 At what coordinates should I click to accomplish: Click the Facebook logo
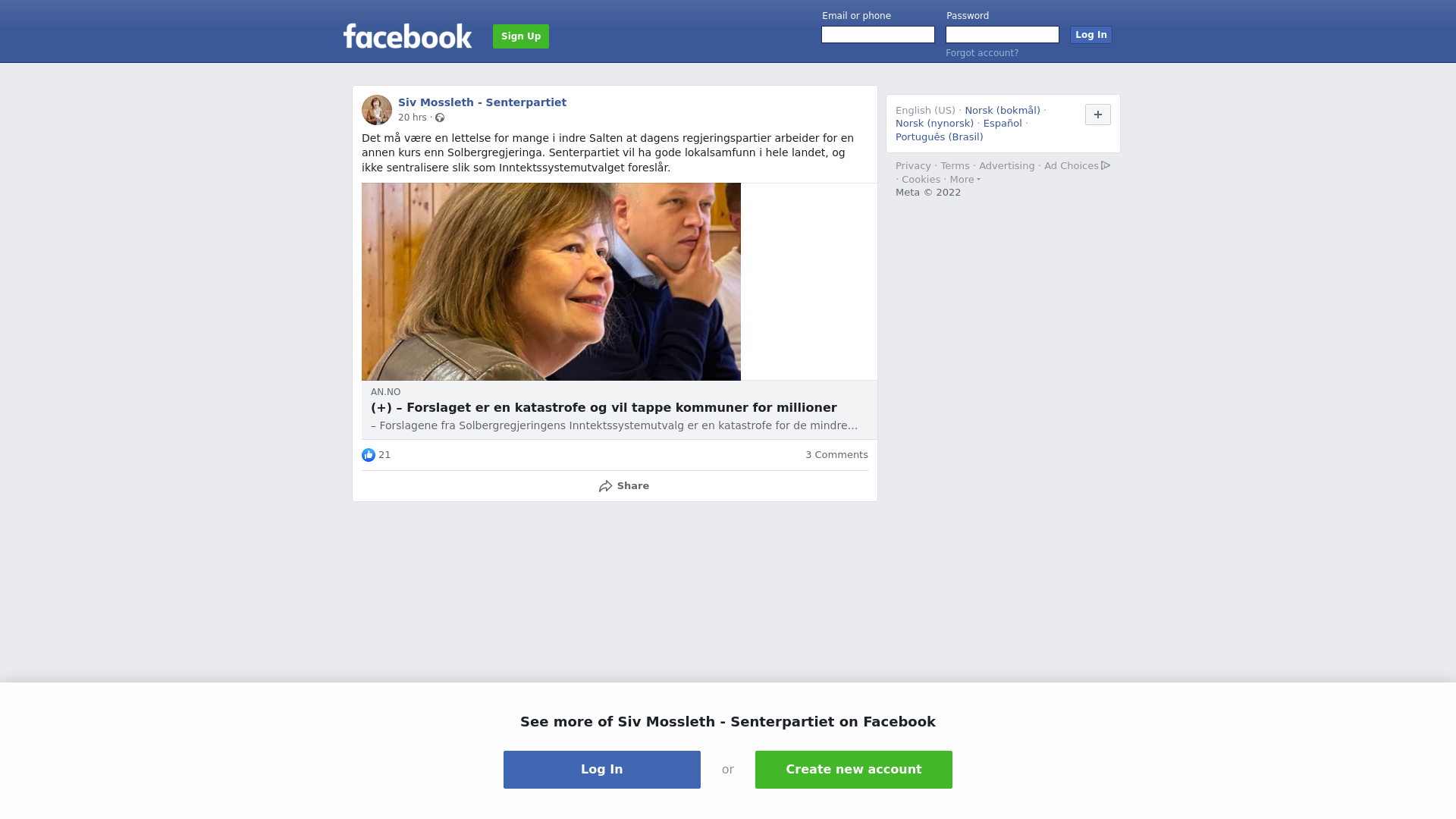click(407, 36)
